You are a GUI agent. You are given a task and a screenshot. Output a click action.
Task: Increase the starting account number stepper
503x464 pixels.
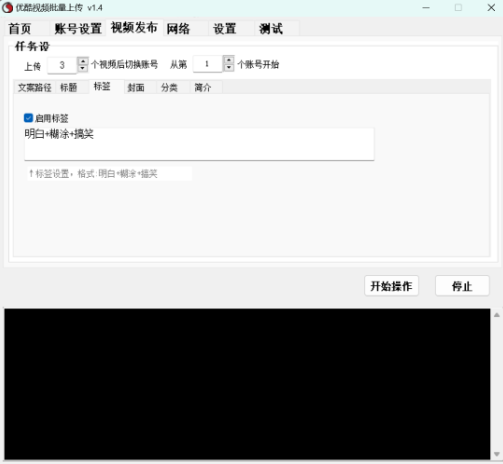pyautogui.click(x=229, y=60)
